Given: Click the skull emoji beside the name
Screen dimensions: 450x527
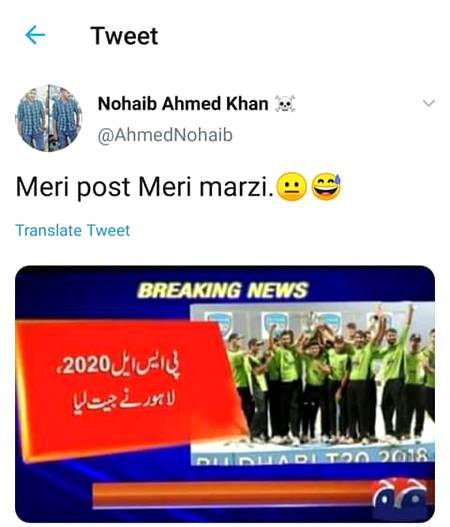Looking at the screenshot, I should pos(285,104).
